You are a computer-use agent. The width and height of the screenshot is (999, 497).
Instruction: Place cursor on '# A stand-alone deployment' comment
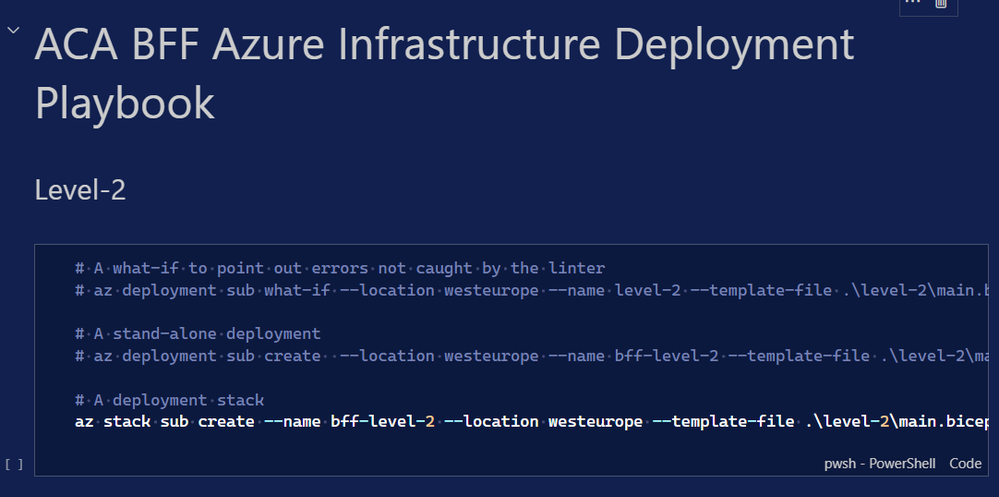[198, 334]
